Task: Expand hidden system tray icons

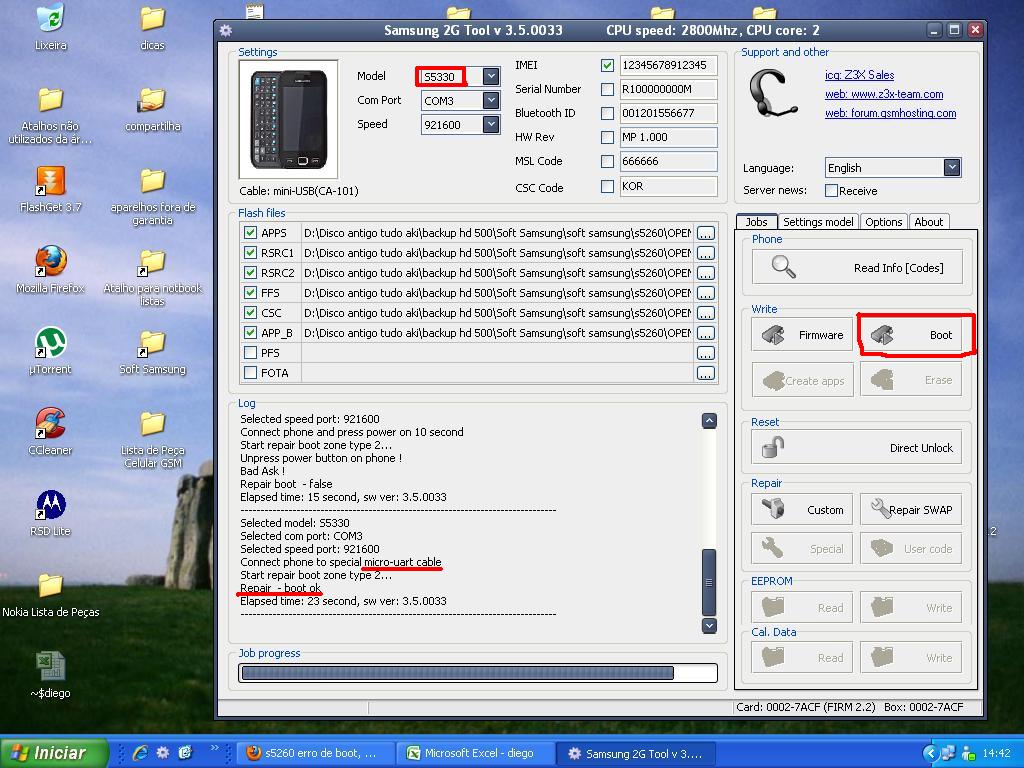Action: pos(930,754)
